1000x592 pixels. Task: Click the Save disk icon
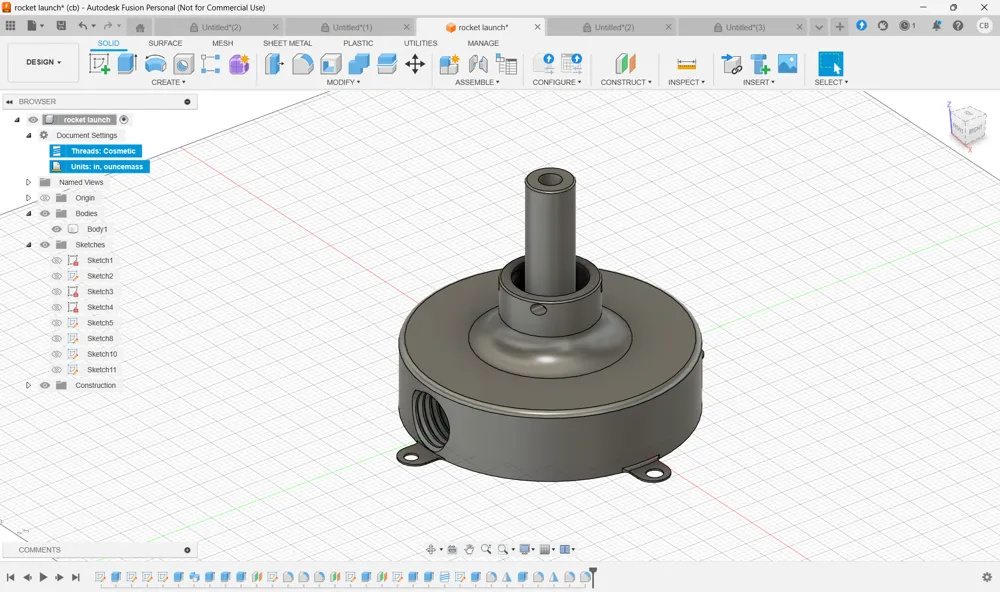61,26
